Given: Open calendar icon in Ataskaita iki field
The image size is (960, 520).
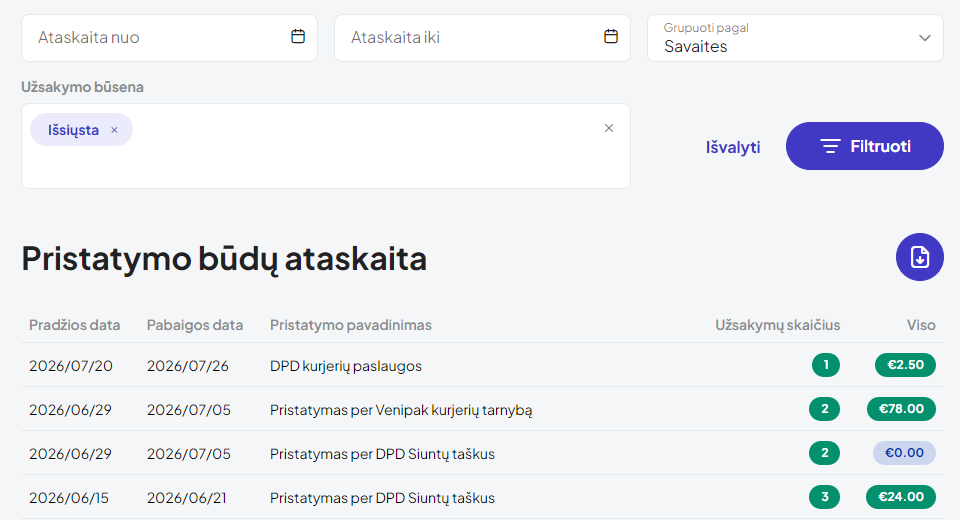Looking at the screenshot, I should (x=611, y=37).
